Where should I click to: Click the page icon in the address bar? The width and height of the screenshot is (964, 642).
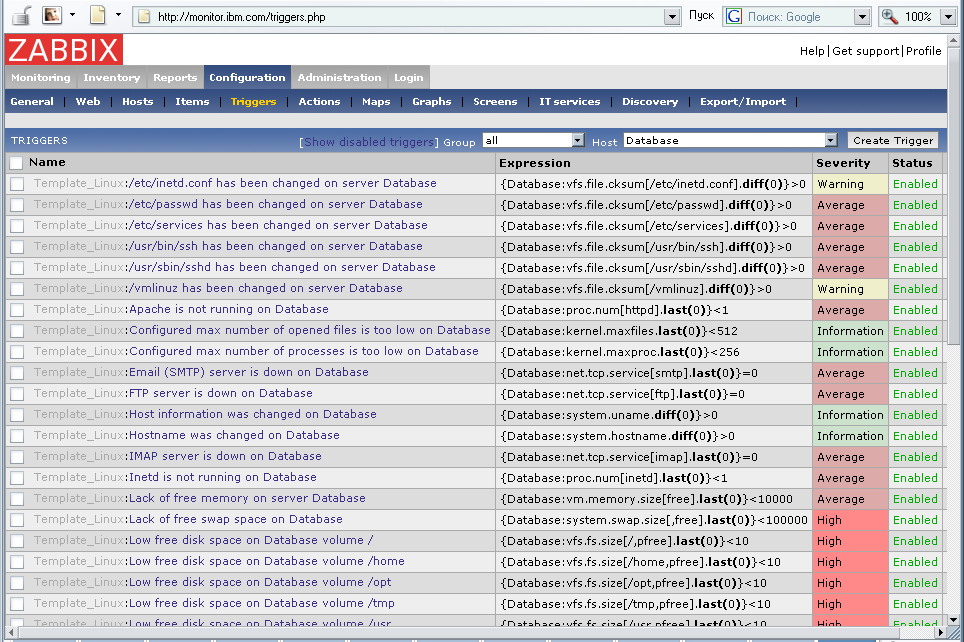pyautogui.click(x=144, y=17)
